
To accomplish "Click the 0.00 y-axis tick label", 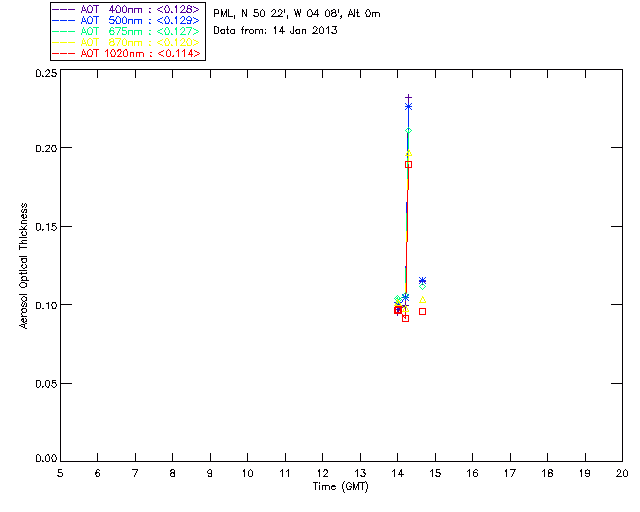I will [46, 458].
